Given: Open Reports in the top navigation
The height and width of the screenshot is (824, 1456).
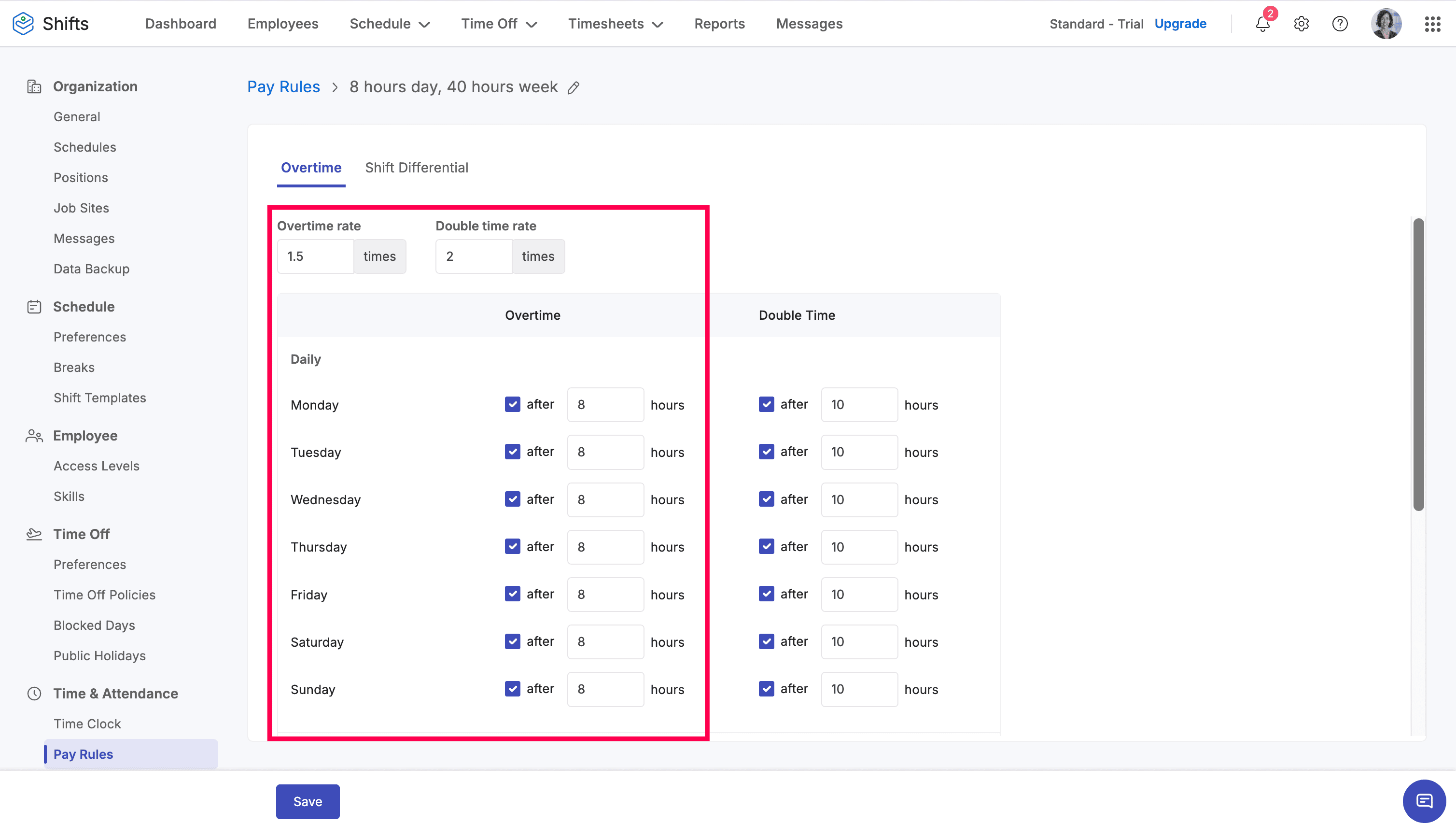Looking at the screenshot, I should pos(719,24).
